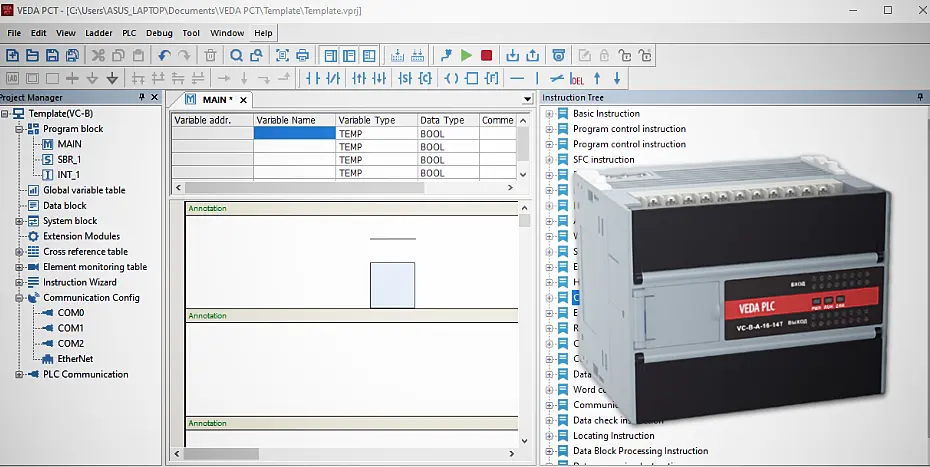Expand the Cross reference table node
Viewport: 930px width, 467px height.
[19, 252]
